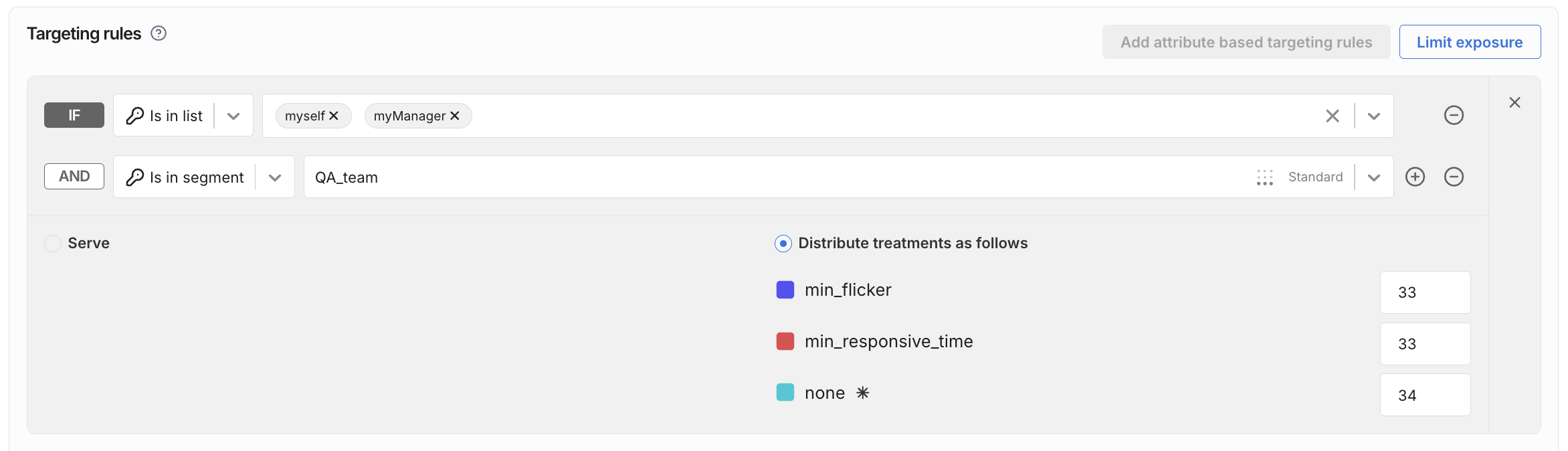This screenshot has height=451, width=1568.
Task: Click Add attribute based targeting rules
Action: coord(1246,42)
